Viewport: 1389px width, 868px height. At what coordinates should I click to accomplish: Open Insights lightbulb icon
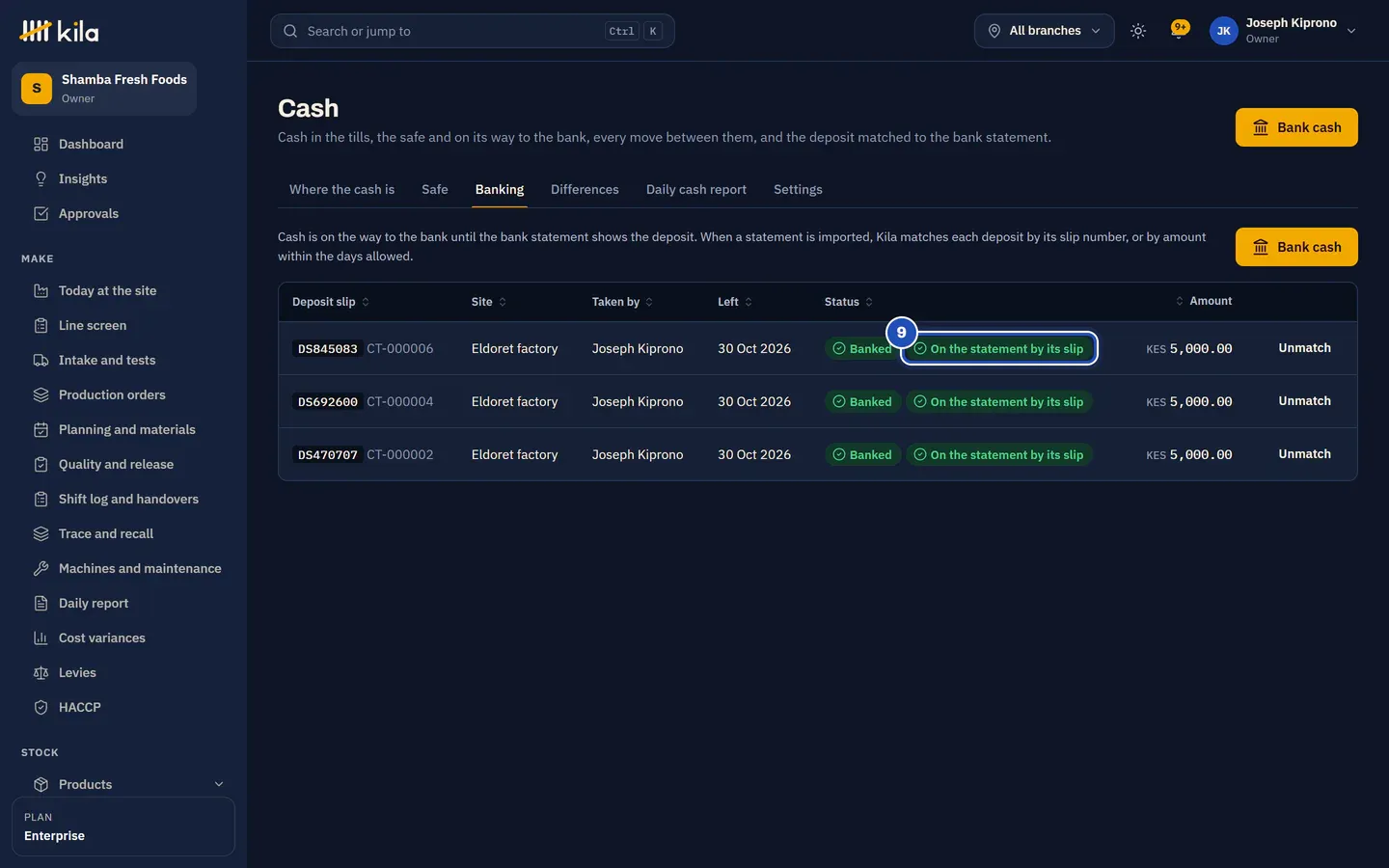(x=41, y=178)
